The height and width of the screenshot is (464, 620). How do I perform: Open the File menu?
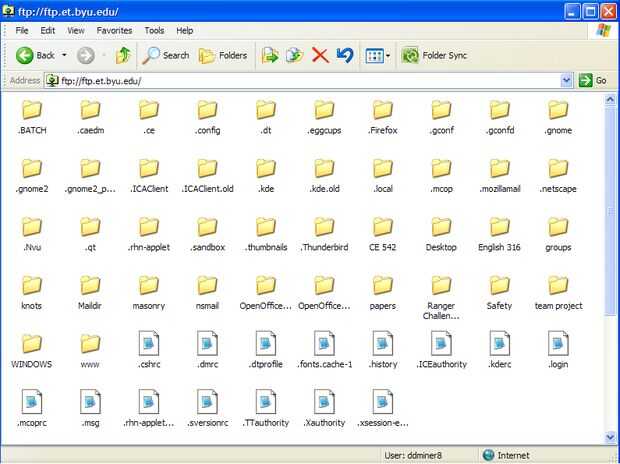(x=22, y=30)
